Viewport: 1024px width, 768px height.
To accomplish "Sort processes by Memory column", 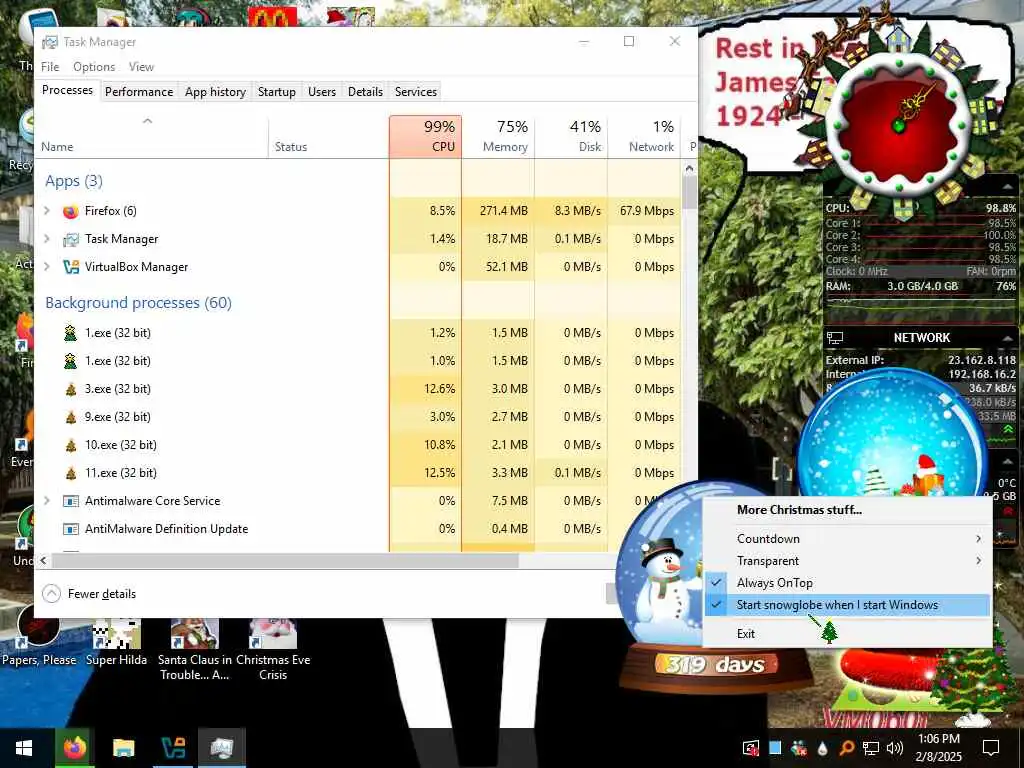I will [498, 136].
